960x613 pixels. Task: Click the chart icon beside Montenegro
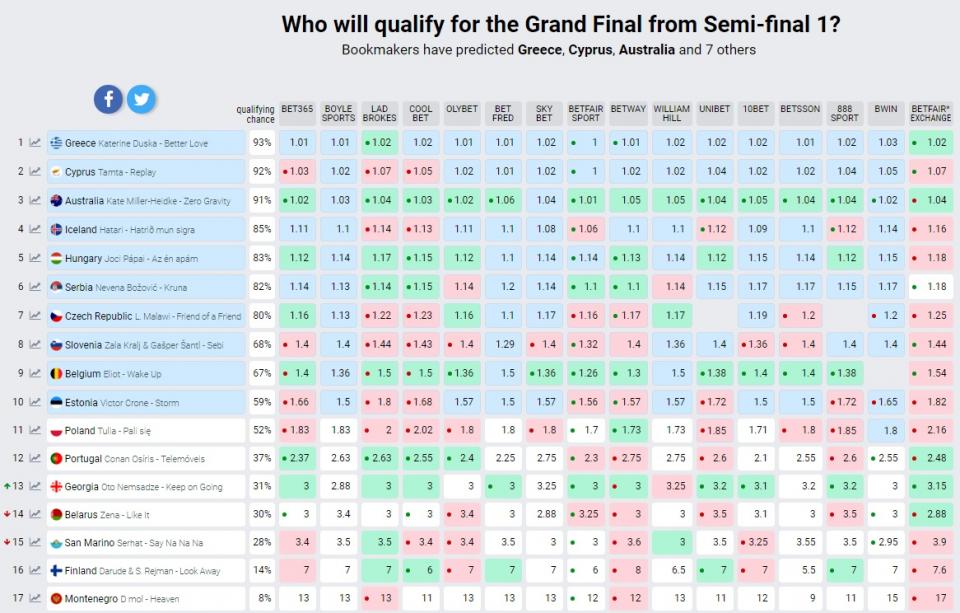(x=35, y=598)
